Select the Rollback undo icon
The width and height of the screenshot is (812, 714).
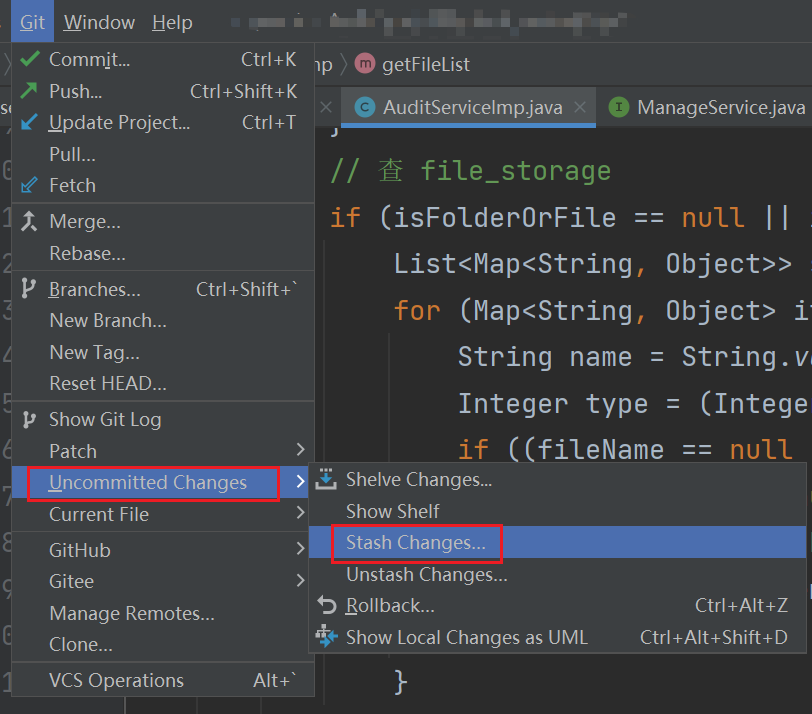pyautogui.click(x=325, y=606)
